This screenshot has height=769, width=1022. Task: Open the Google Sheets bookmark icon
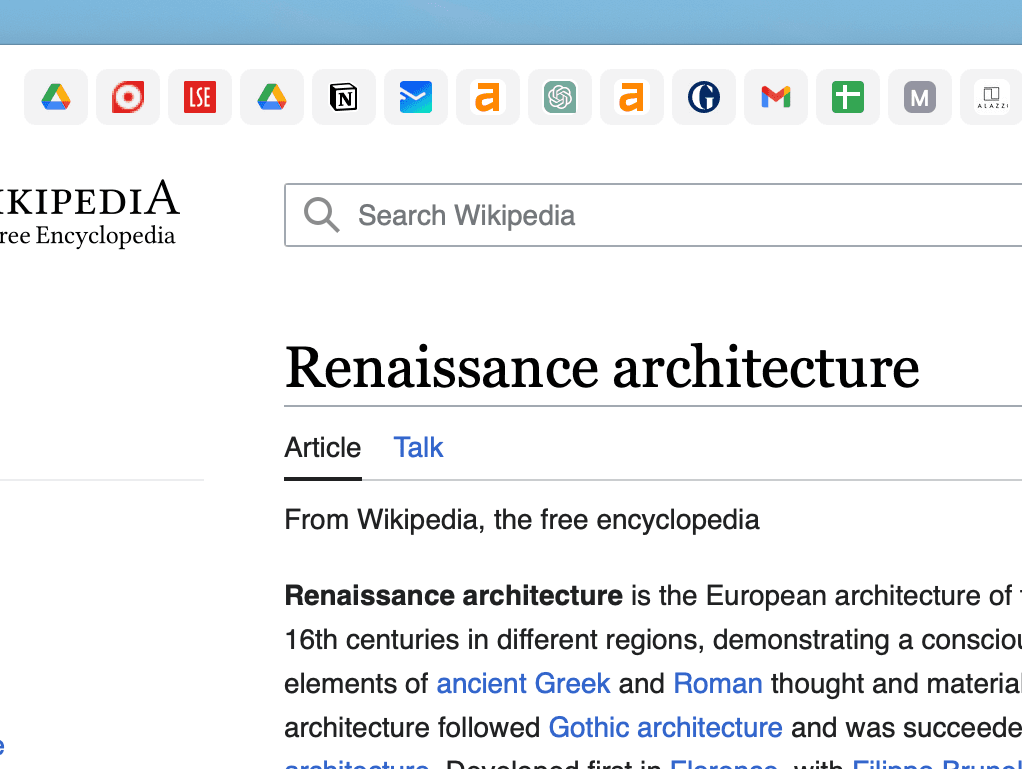click(x=848, y=97)
